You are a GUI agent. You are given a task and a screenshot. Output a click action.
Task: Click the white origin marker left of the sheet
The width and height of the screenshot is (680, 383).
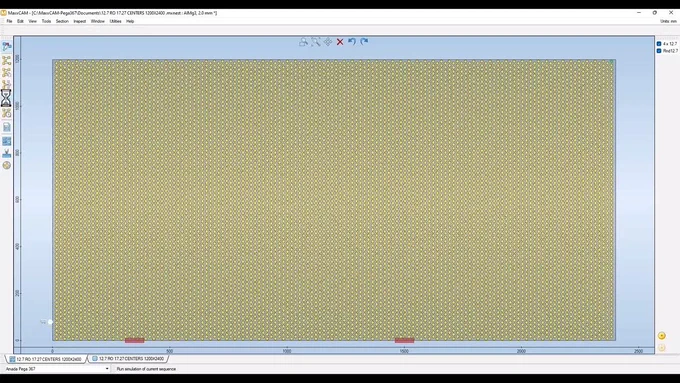pos(50,322)
